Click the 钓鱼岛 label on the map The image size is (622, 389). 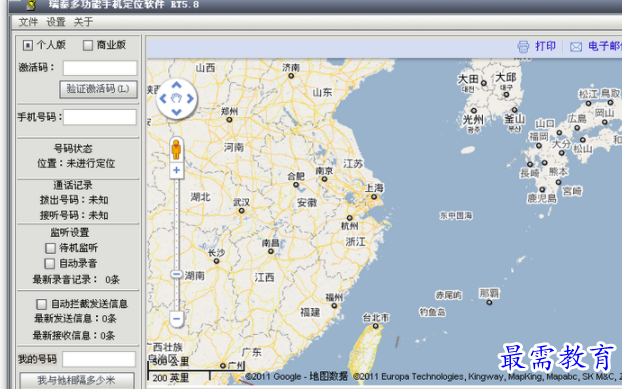432,312
